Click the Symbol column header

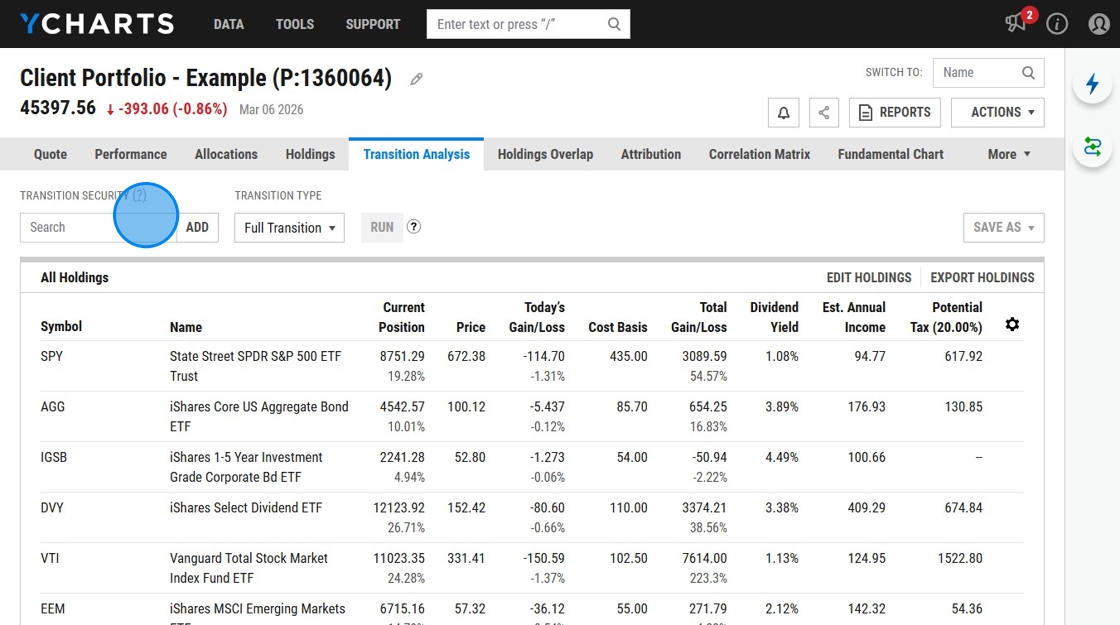61,326
